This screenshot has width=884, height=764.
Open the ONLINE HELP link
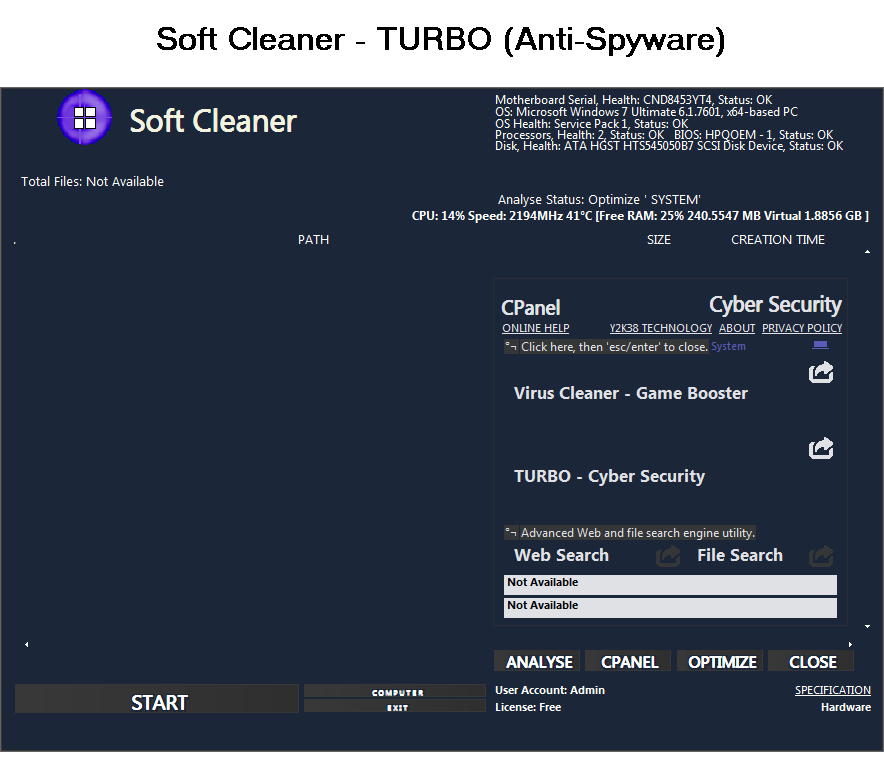536,328
